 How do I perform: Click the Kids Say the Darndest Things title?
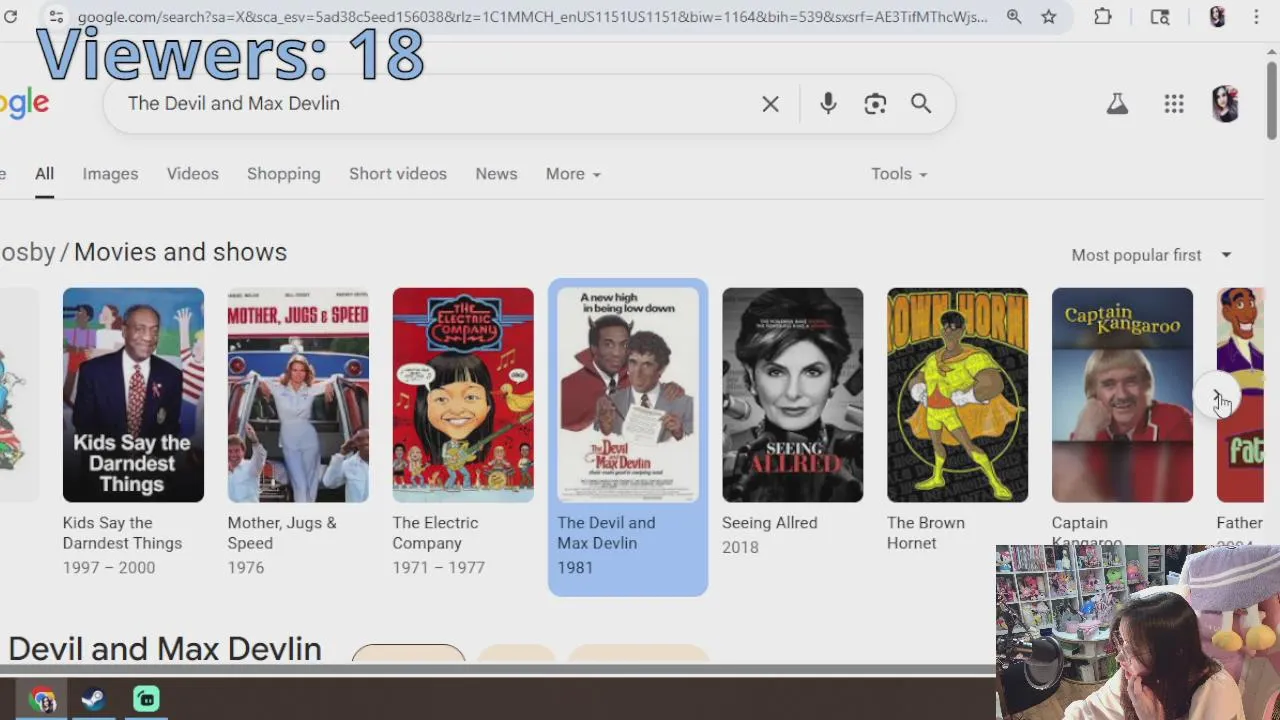122,533
